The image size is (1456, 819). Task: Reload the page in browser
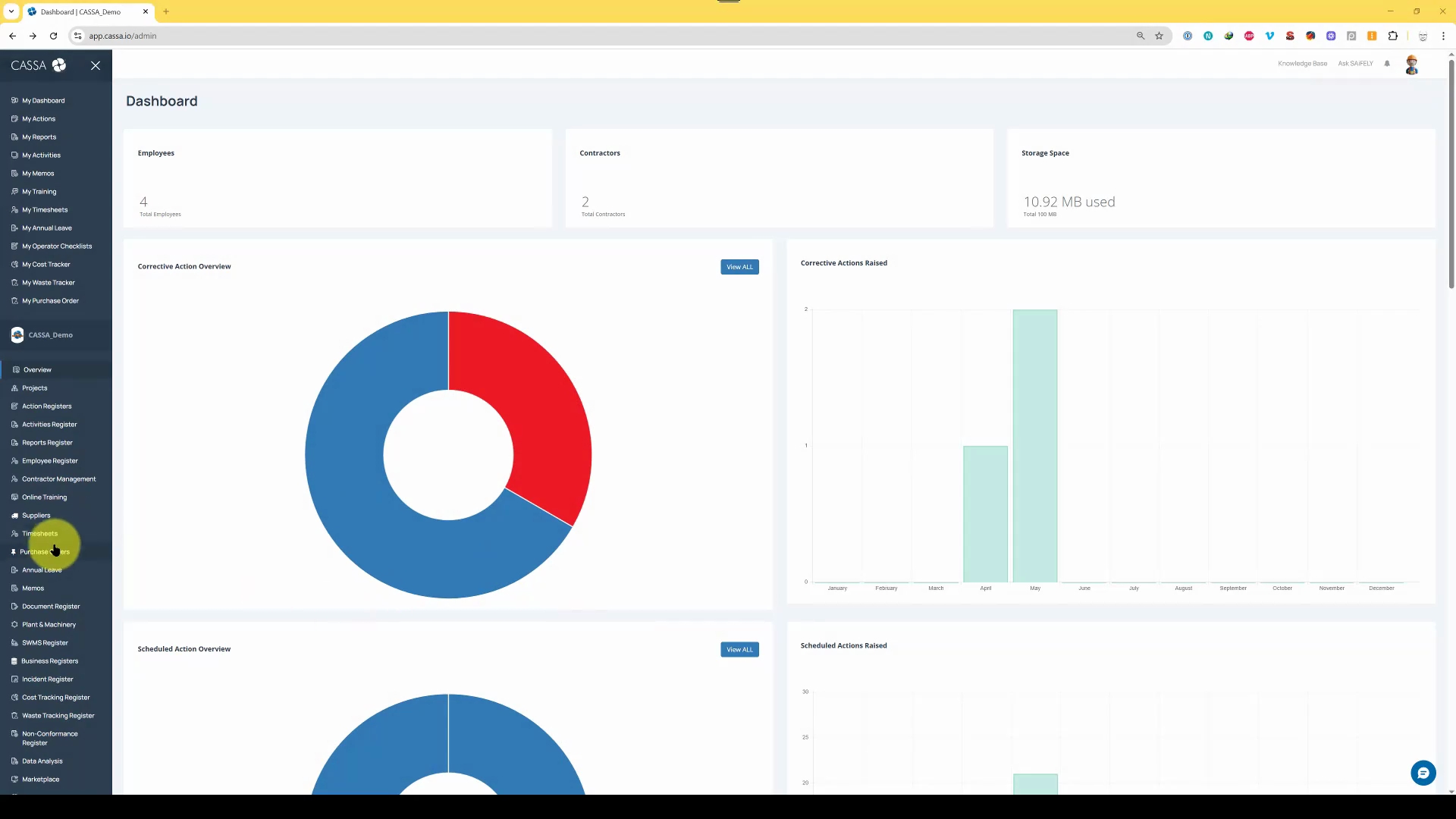pos(53,36)
